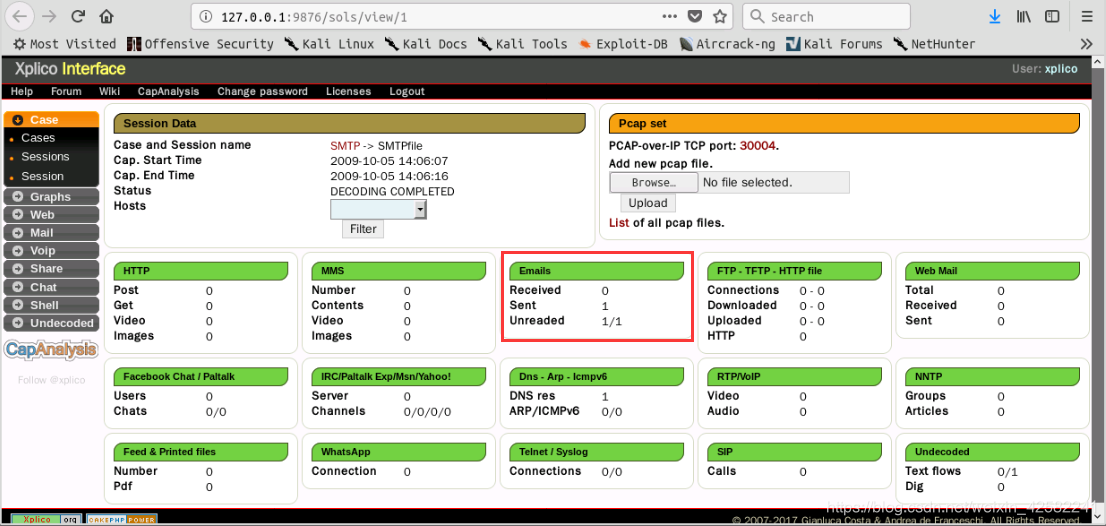
Task: Click Browse to choose a pcap file
Action: coord(654,183)
